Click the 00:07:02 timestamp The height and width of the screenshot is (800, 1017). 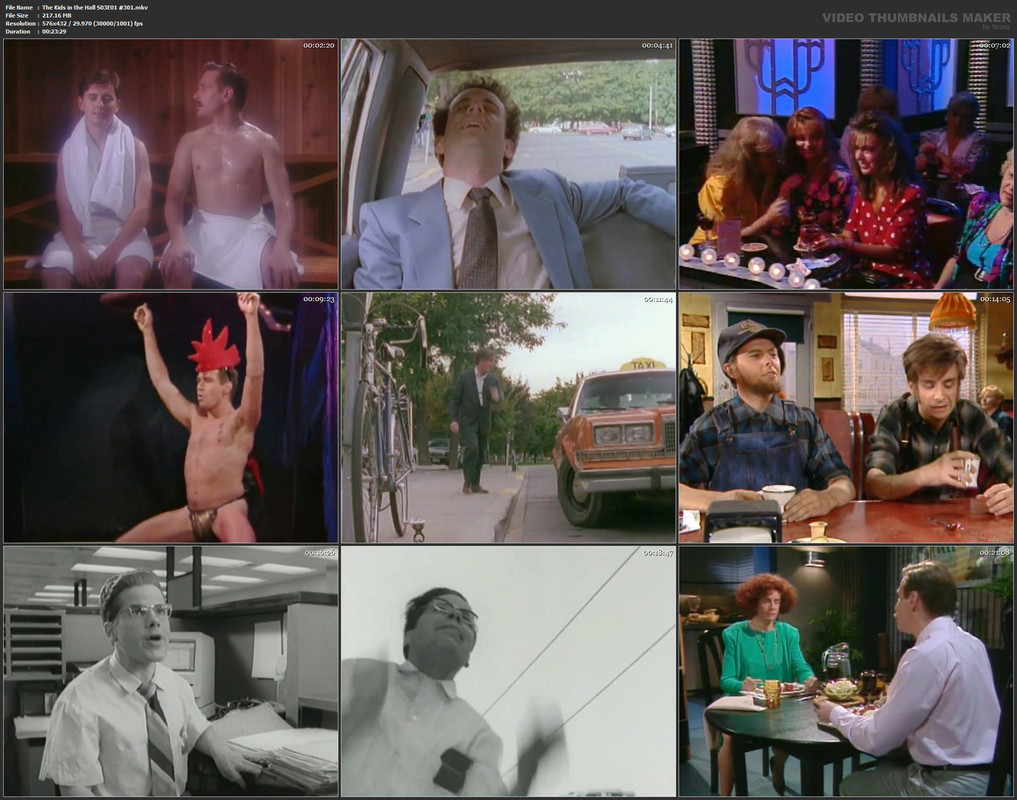coord(994,45)
